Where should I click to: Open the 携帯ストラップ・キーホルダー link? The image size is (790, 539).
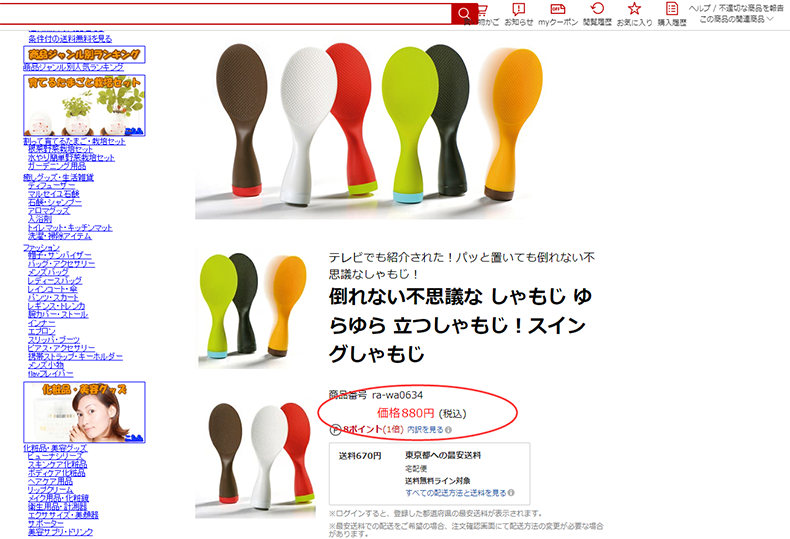[x=76, y=356]
